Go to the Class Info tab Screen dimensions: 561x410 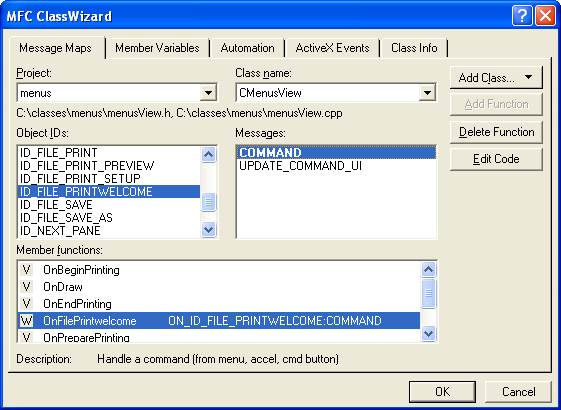pos(414,48)
